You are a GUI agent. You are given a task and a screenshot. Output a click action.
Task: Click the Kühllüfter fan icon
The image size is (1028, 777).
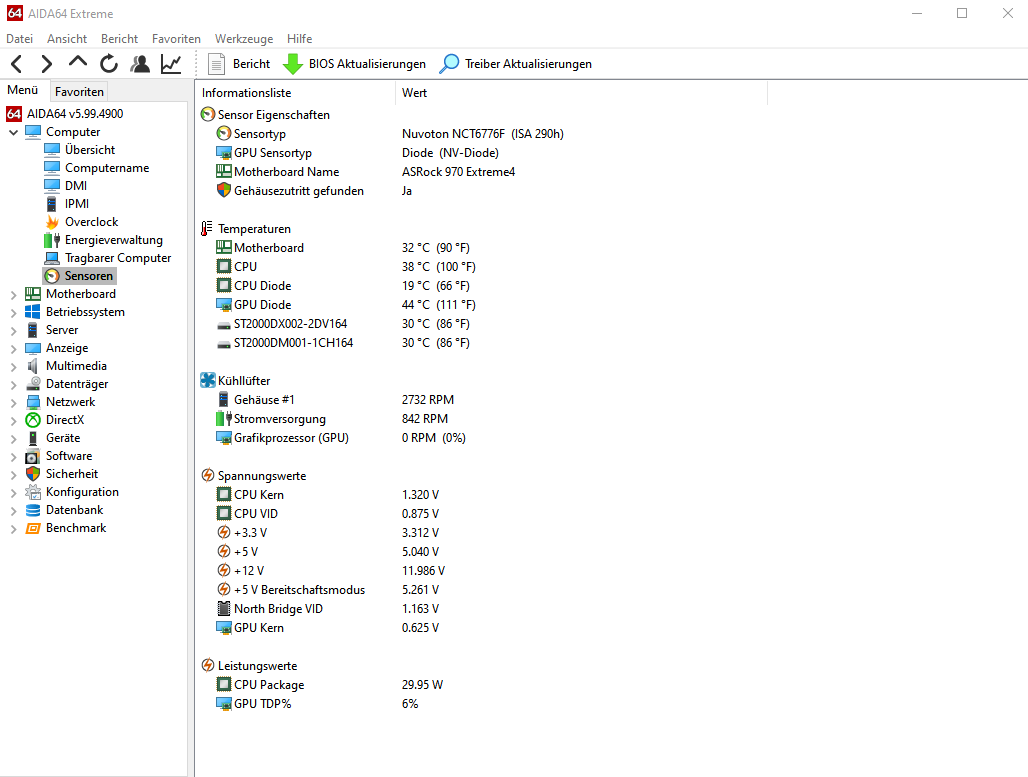pyautogui.click(x=208, y=380)
